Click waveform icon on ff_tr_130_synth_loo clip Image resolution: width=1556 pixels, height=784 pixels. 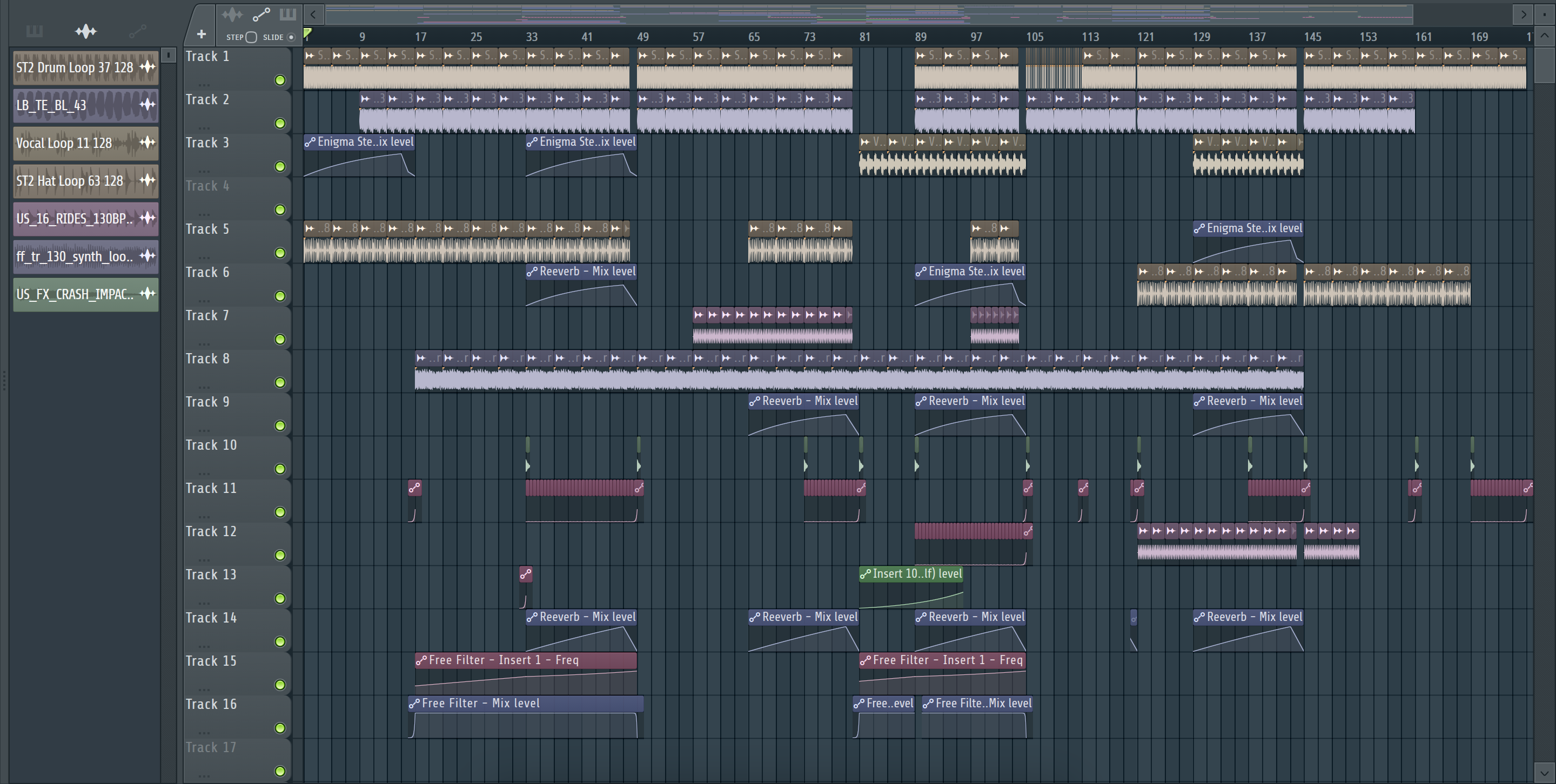click(147, 256)
